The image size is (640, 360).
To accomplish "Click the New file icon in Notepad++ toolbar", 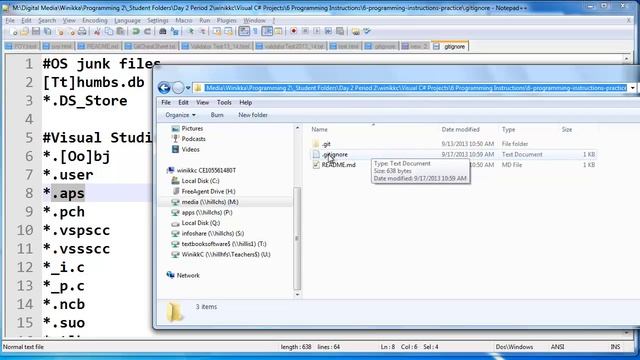I will click(x=13, y=31).
